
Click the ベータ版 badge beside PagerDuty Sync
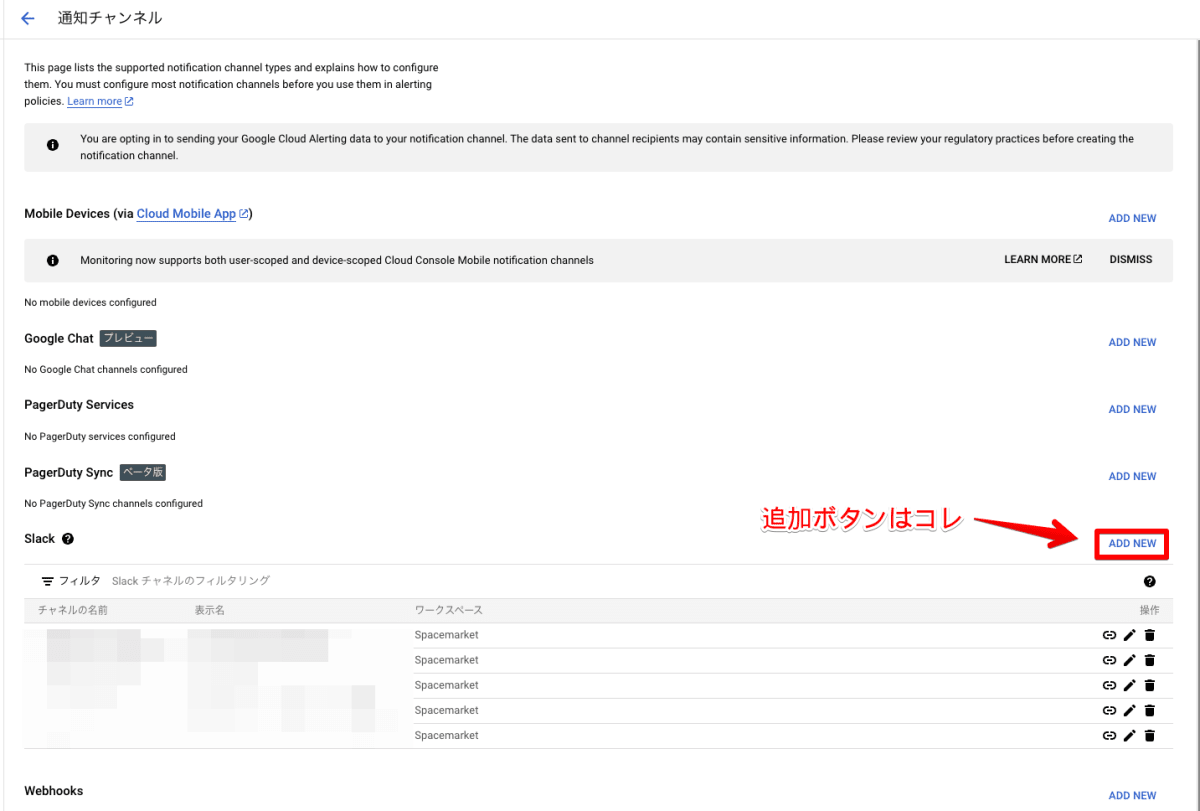pyautogui.click(x=143, y=472)
